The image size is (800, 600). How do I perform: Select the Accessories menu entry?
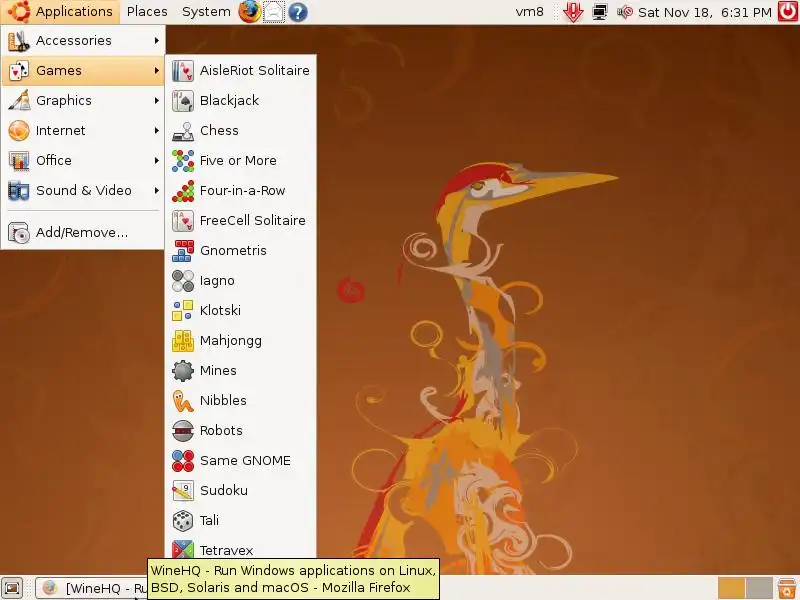[83, 40]
